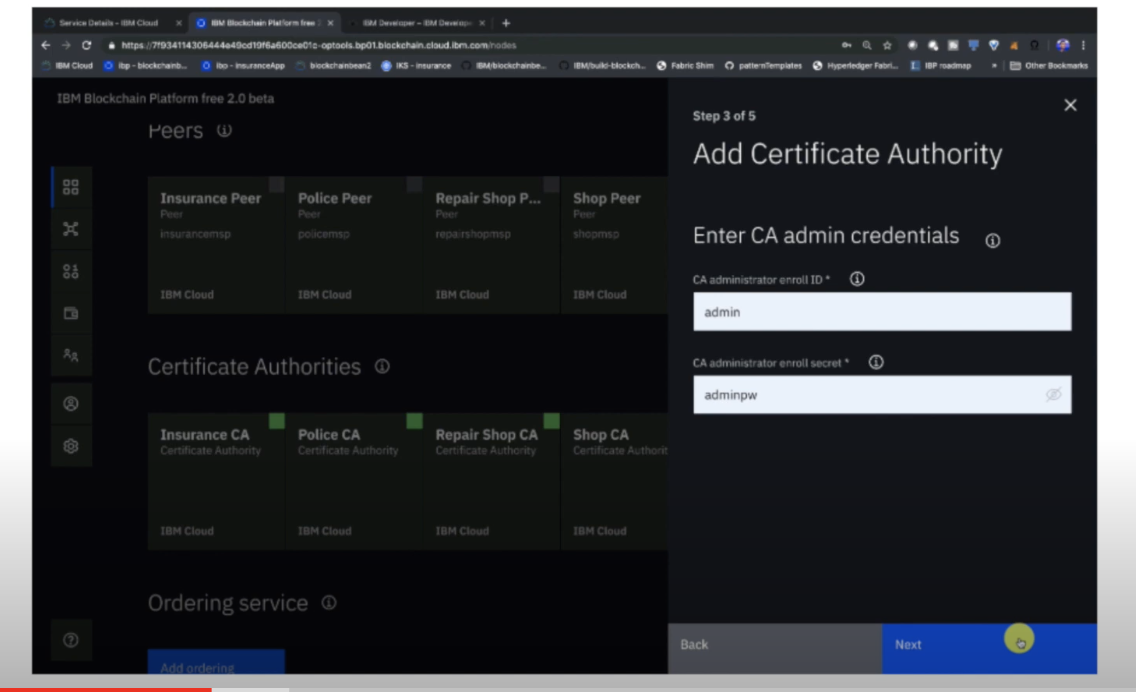1136x692 pixels.
Task: Open patternTemplates bookmark
Action: pos(764,65)
